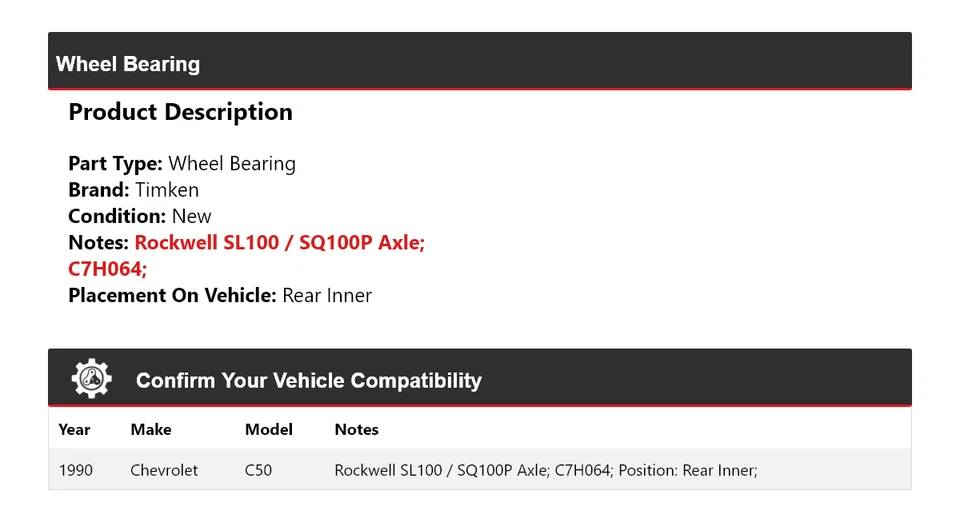Click the New condition value
Screen dimensions: 960x522
click(x=191, y=216)
